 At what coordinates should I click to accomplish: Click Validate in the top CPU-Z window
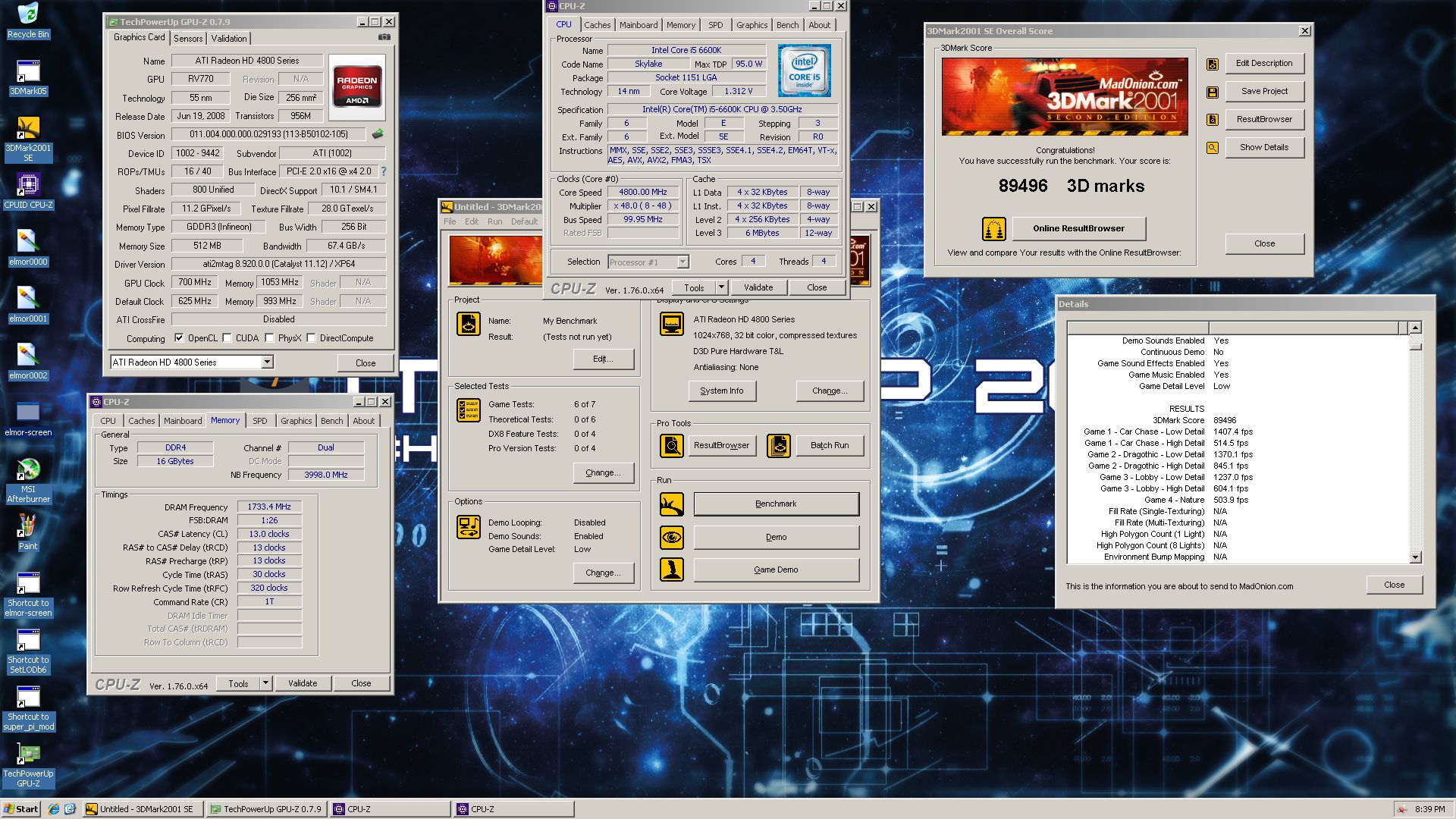(758, 287)
